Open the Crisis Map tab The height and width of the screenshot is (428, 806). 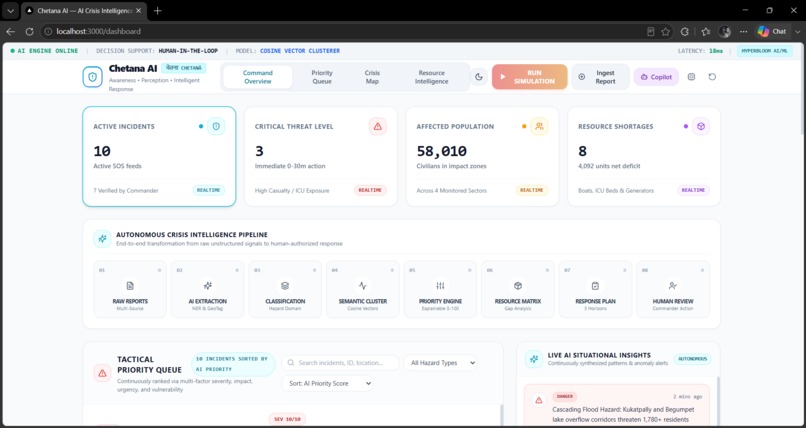[x=372, y=77]
